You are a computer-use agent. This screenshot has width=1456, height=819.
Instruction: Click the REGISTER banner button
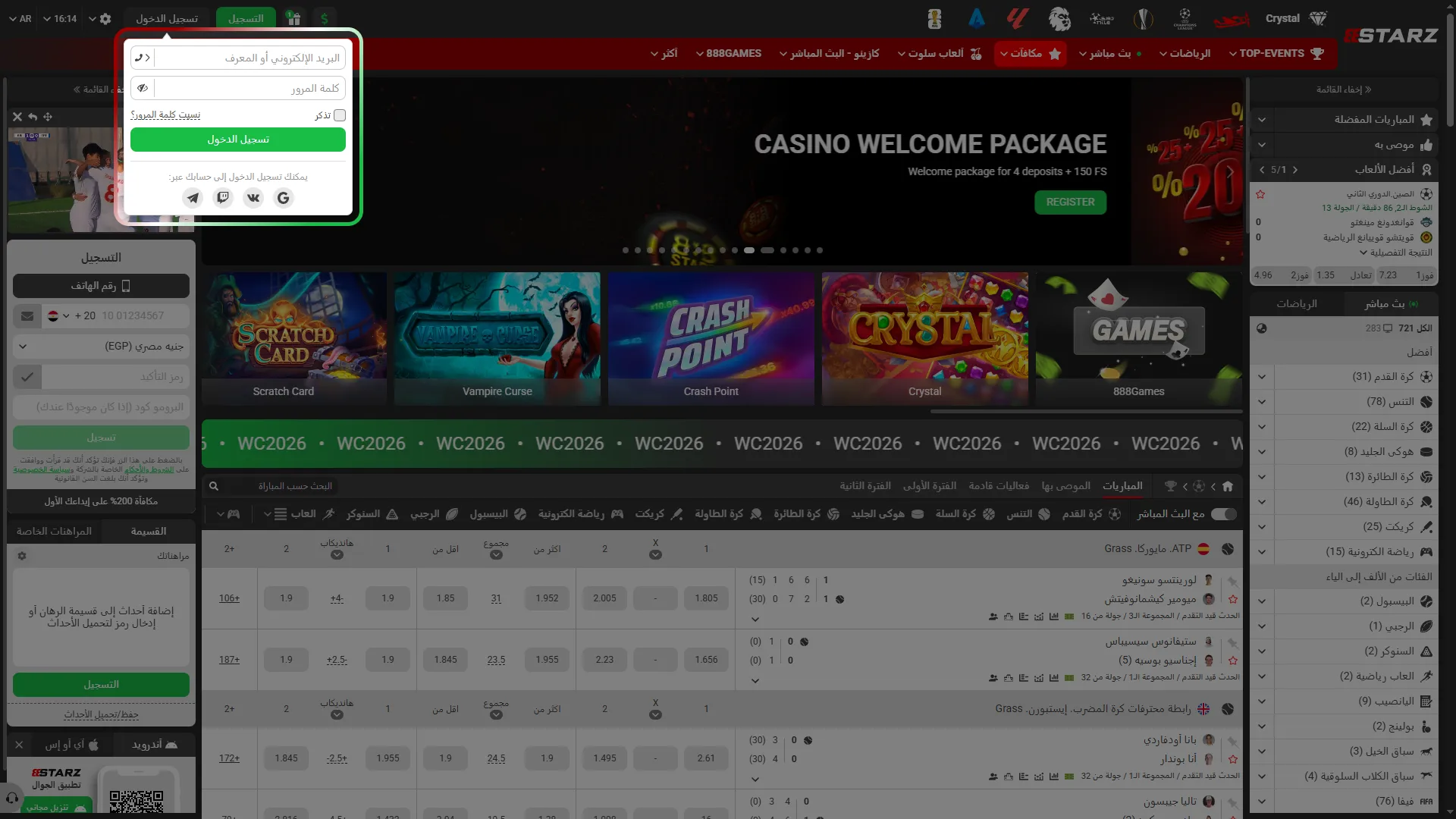1070,202
